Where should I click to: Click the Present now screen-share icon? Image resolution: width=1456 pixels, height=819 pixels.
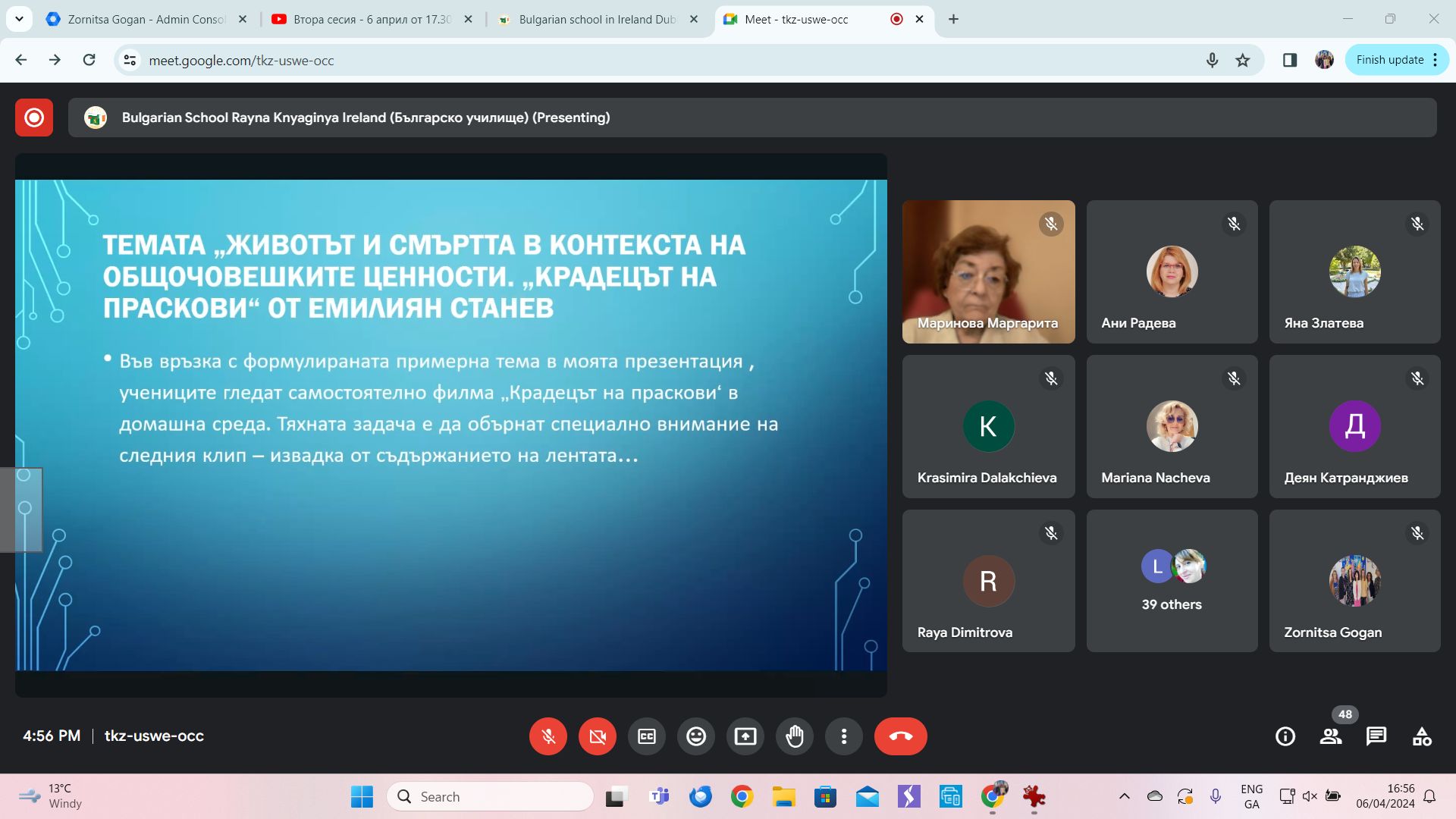(x=745, y=736)
